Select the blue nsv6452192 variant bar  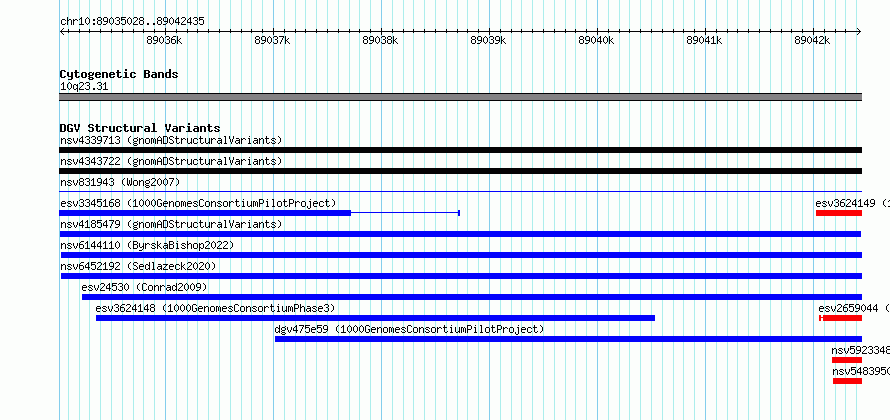[x=461, y=276]
